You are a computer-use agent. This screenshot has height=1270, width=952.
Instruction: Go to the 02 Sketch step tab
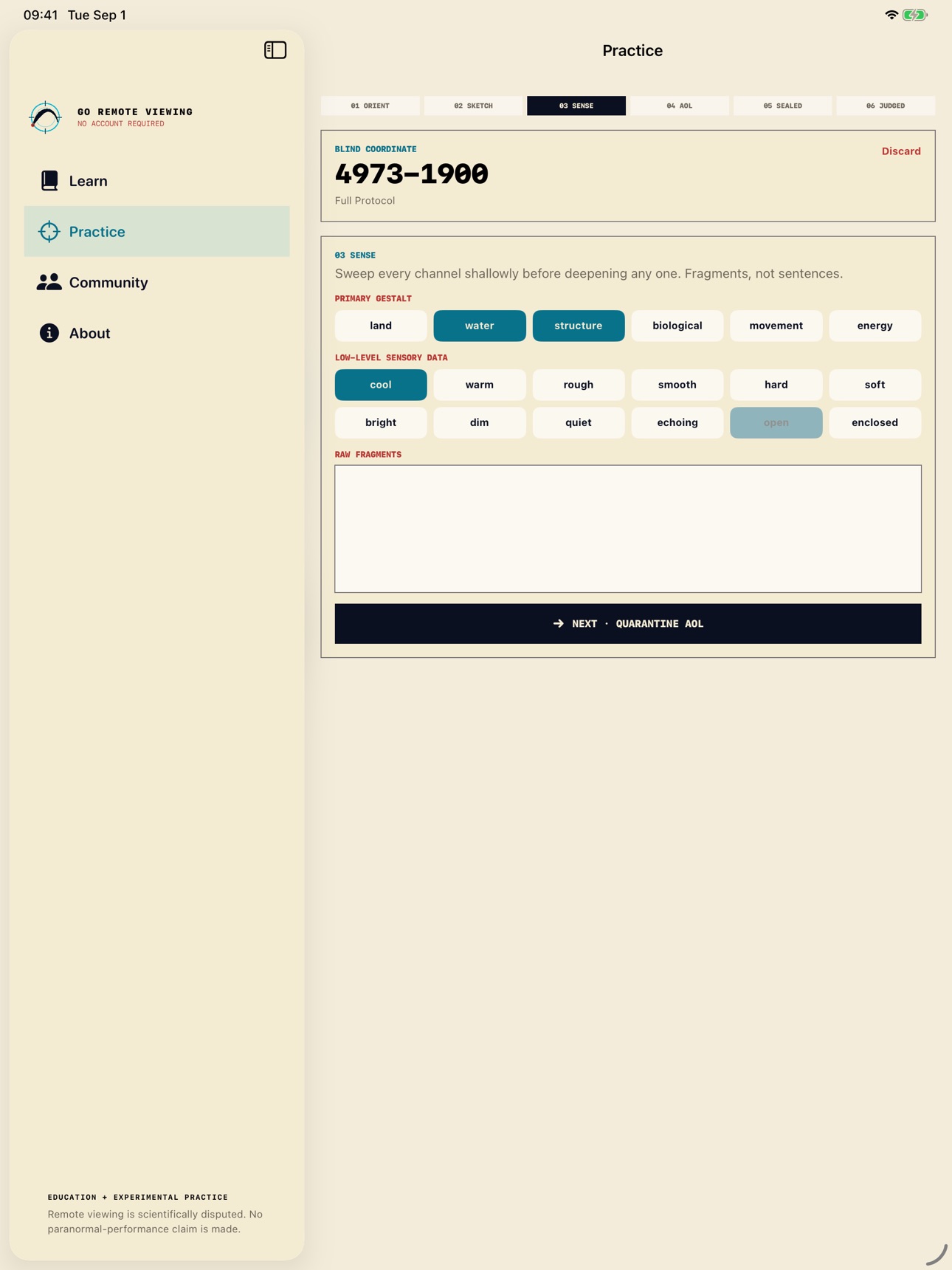[474, 106]
